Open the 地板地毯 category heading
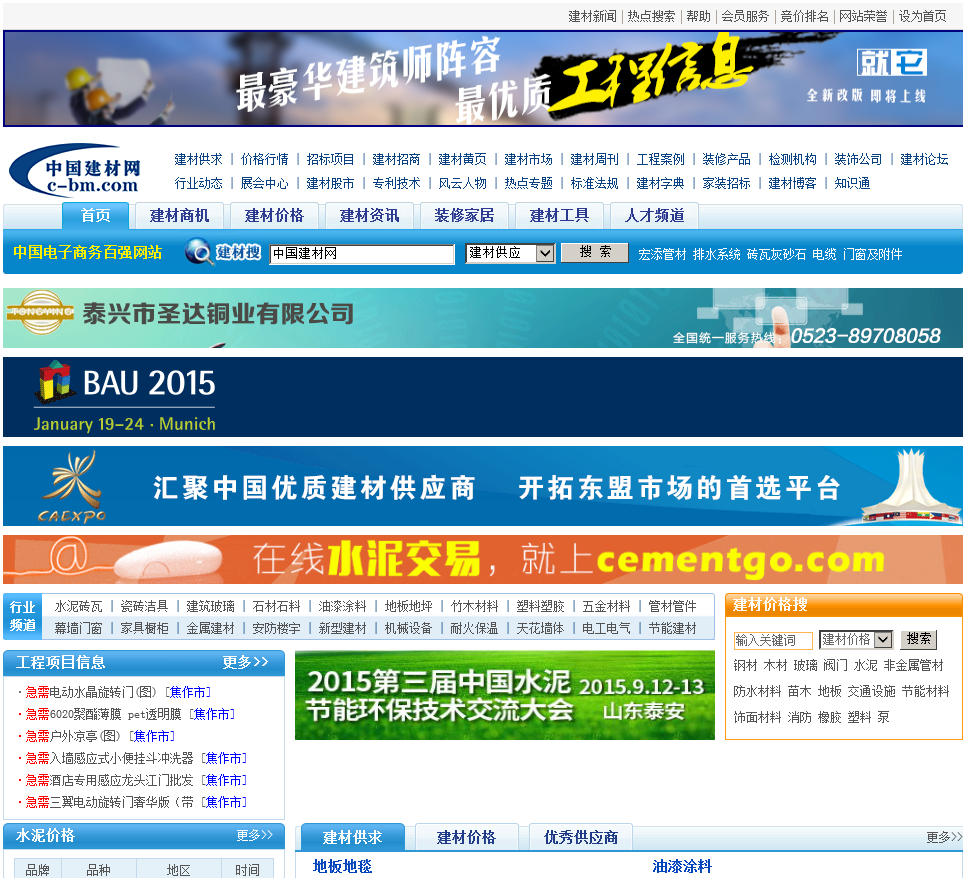The height and width of the screenshot is (878, 966). 342,866
